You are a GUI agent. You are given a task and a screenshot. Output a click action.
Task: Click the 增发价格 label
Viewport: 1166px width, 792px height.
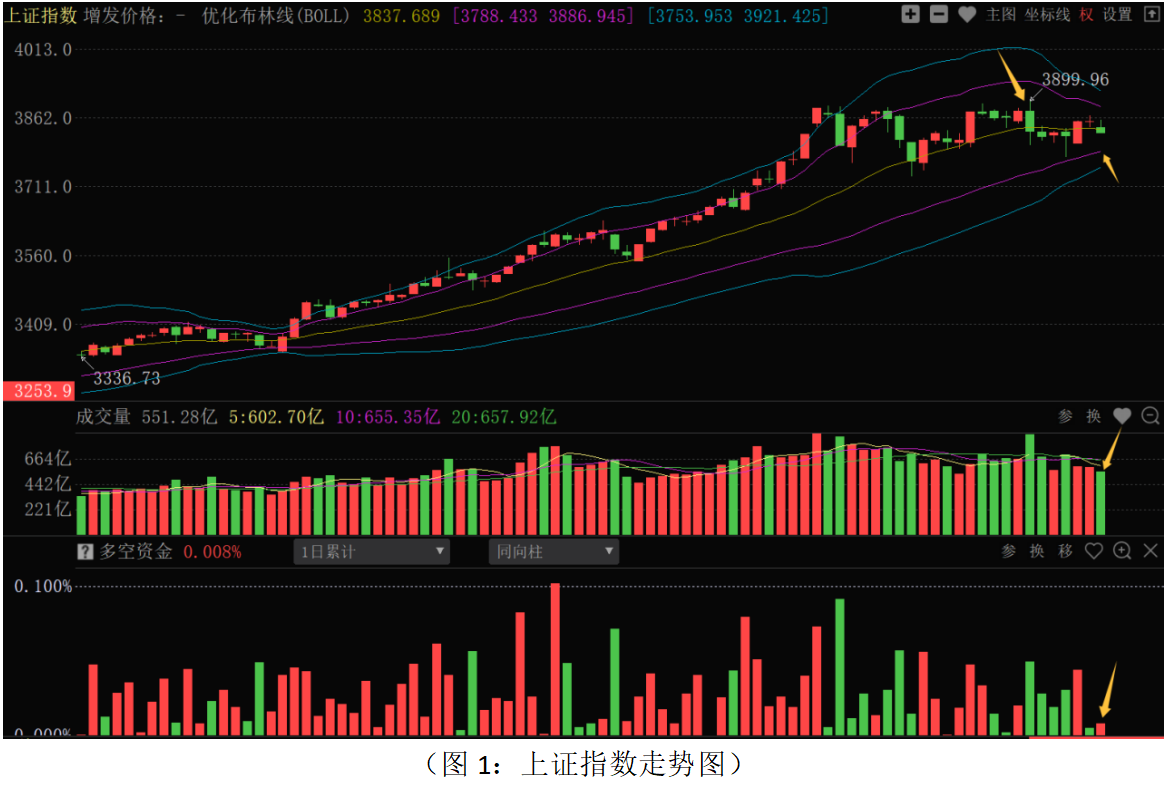[x=124, y=16]
